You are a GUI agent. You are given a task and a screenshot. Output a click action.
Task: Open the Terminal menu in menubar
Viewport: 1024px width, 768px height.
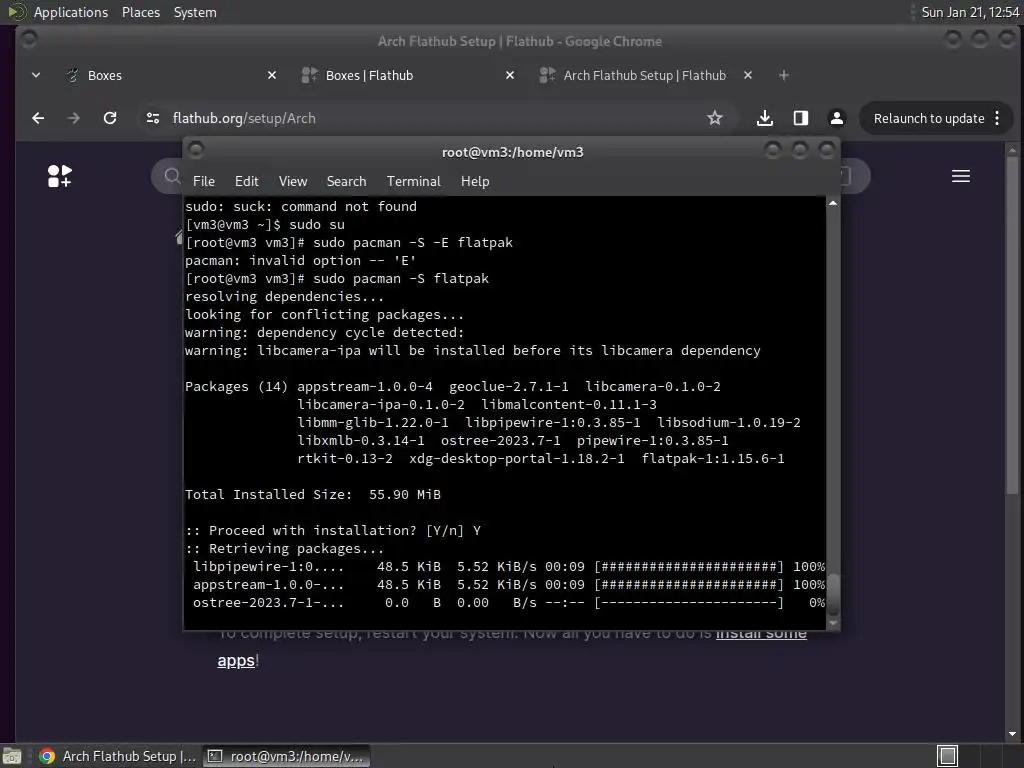[x=413, y=182]
